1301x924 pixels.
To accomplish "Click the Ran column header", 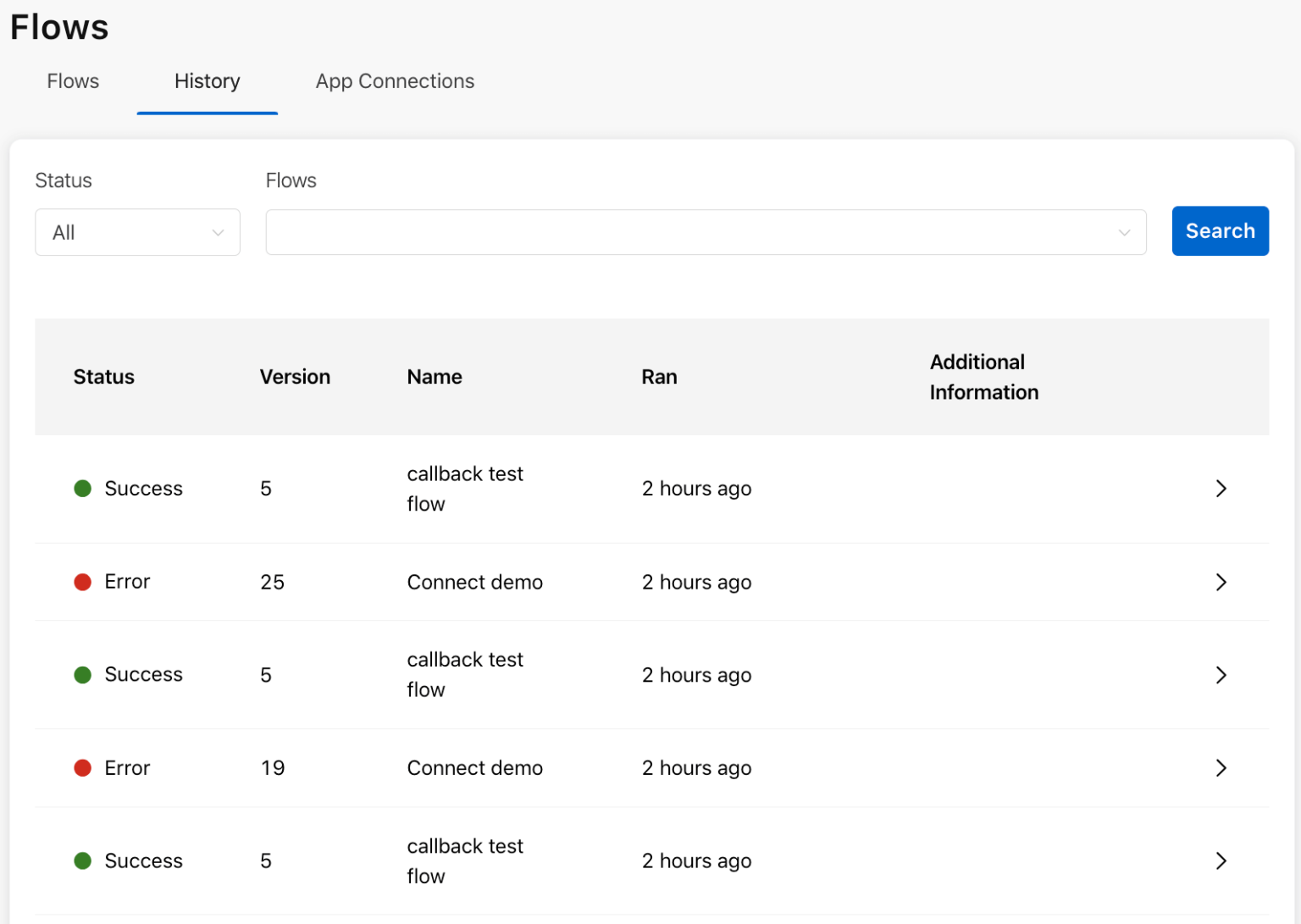I will click(x=659, y=377).
